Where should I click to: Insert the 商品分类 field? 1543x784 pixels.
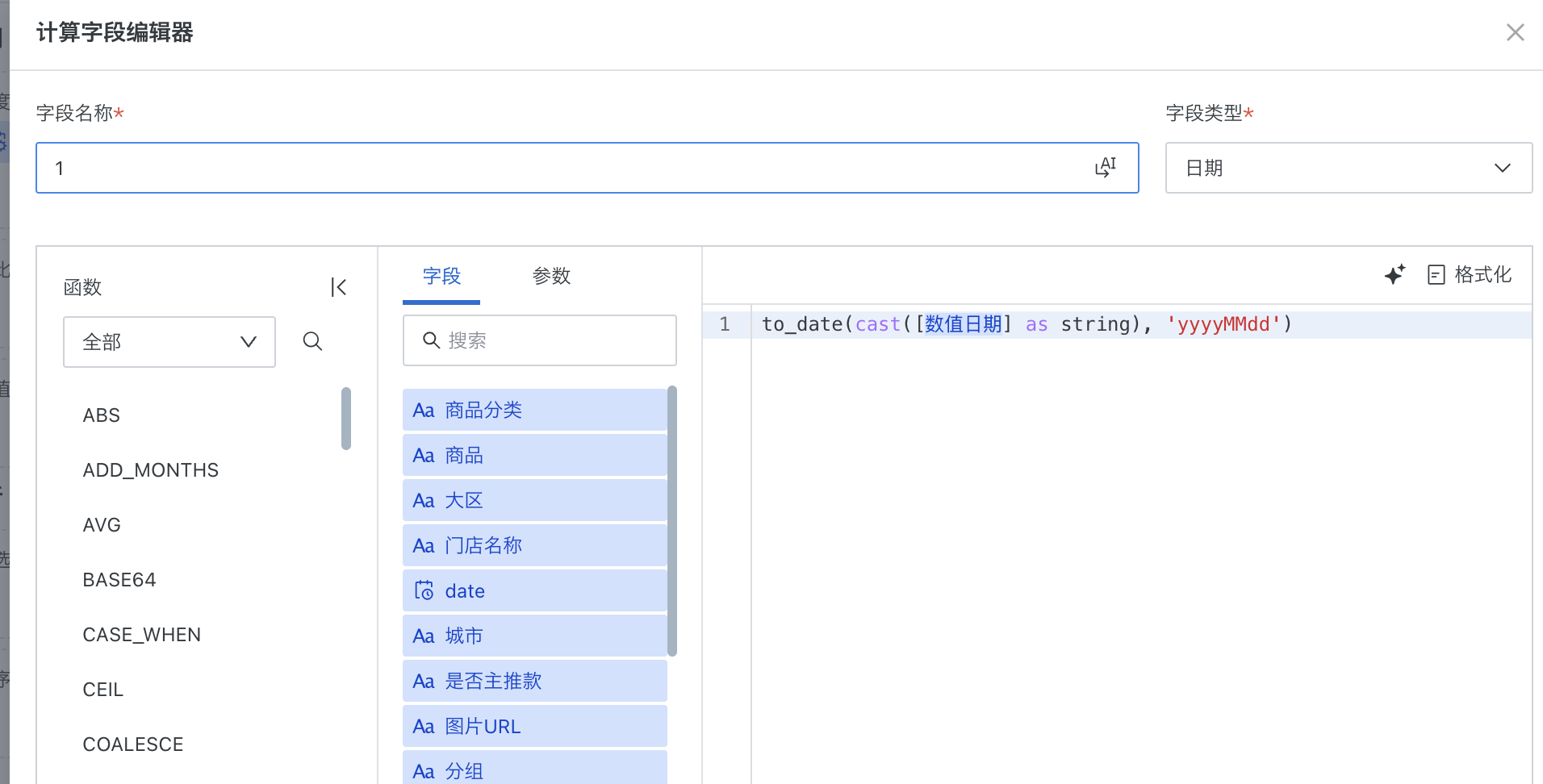click(x=535, y=410)
